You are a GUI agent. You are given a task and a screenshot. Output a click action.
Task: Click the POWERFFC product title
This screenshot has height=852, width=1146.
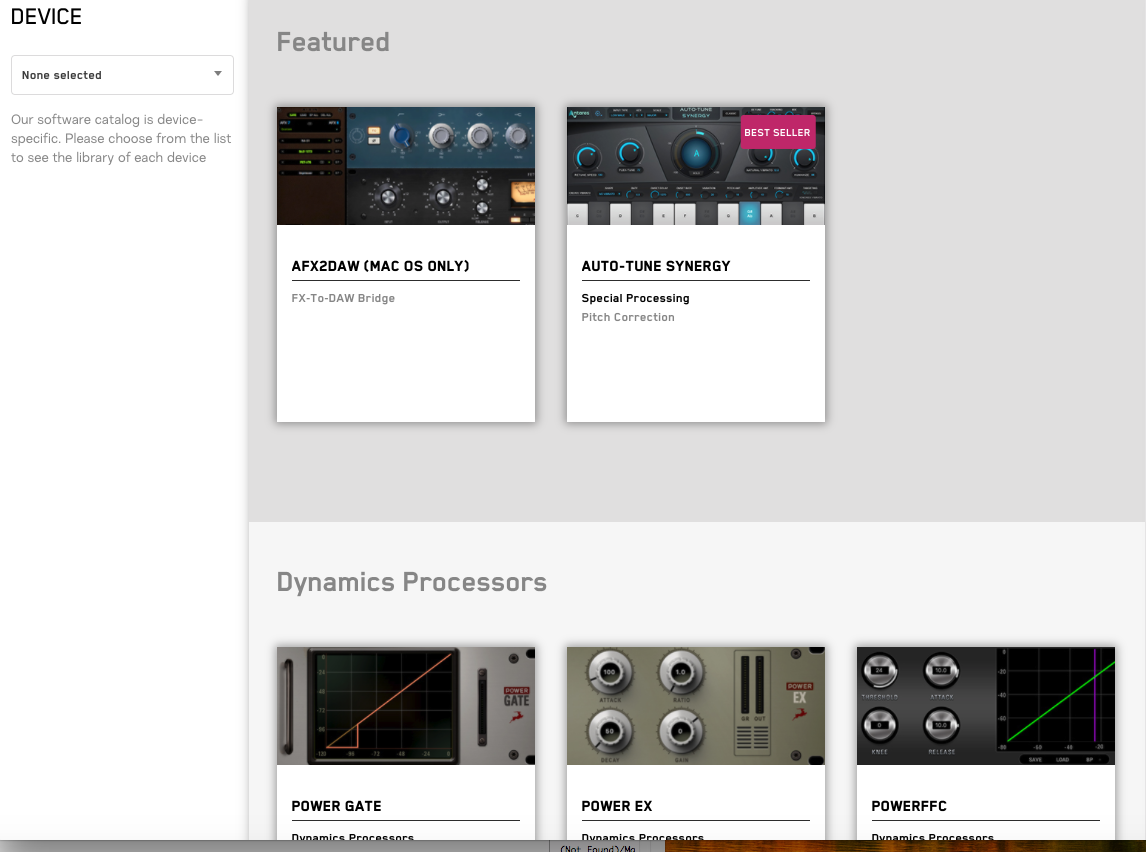(908, 806)
